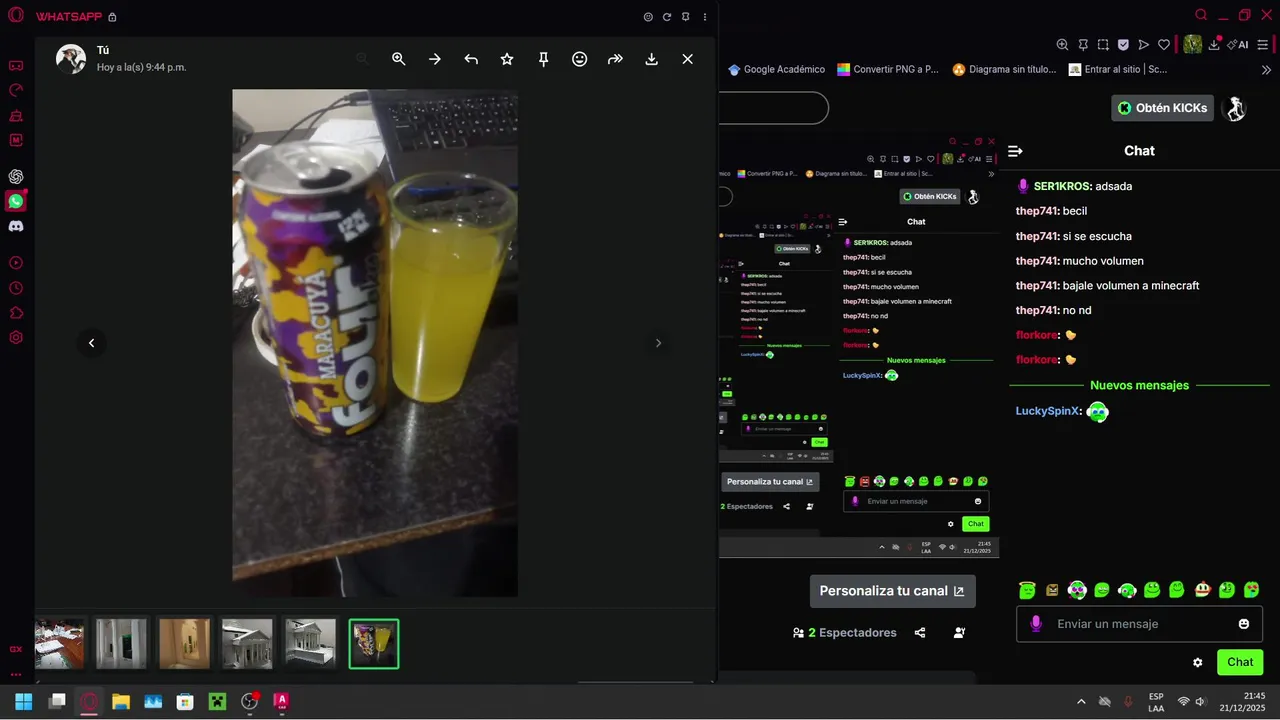Open sidebar three-dots more options

(16, 674)
